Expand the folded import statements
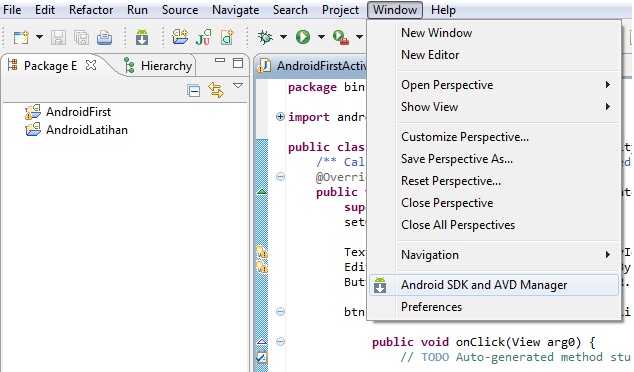 tap(280, 116)
